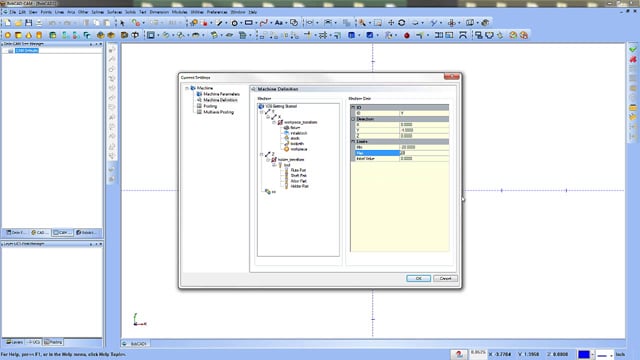Click the Min limit value field

[x=424, y=147]
